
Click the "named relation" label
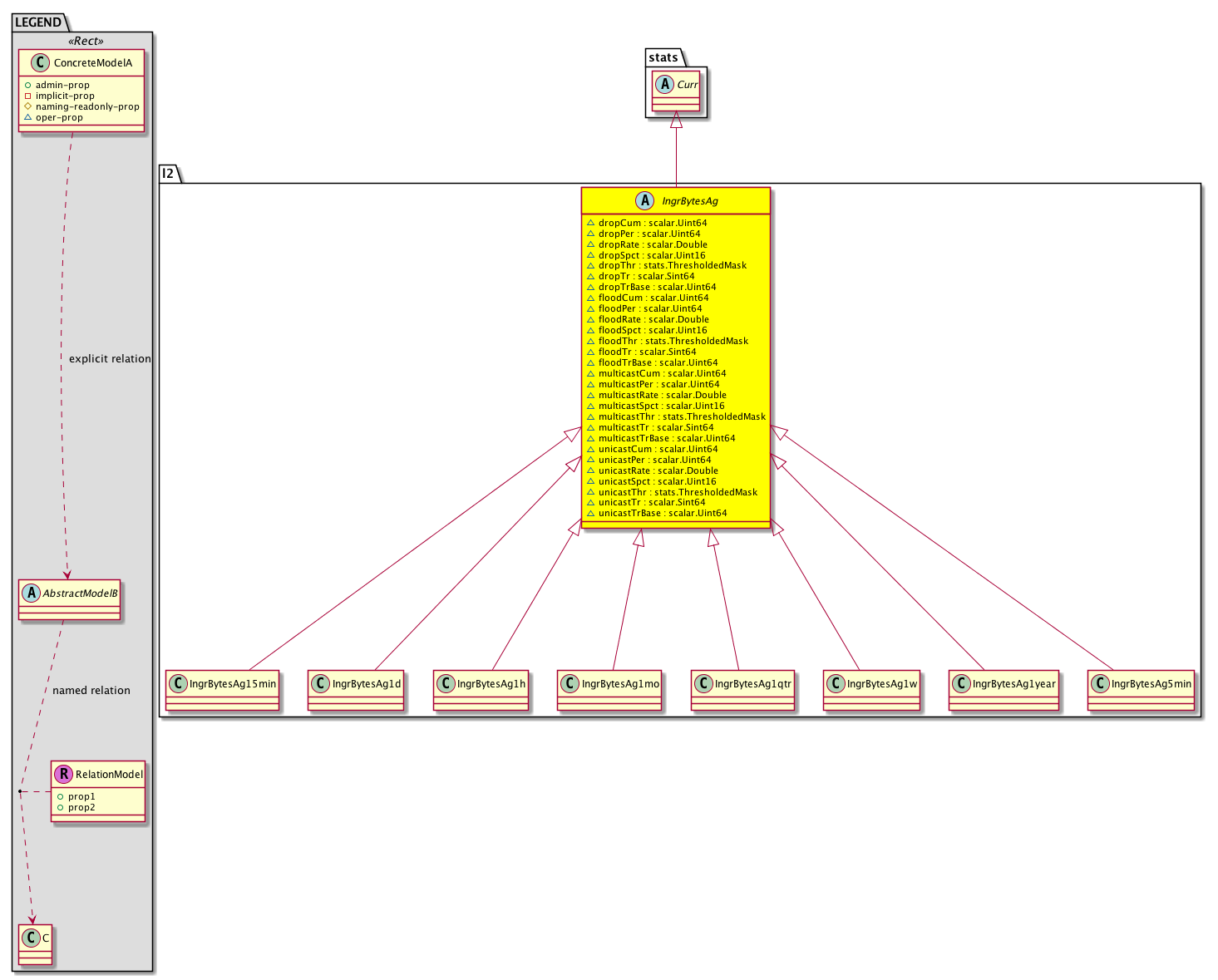point(91,691)
